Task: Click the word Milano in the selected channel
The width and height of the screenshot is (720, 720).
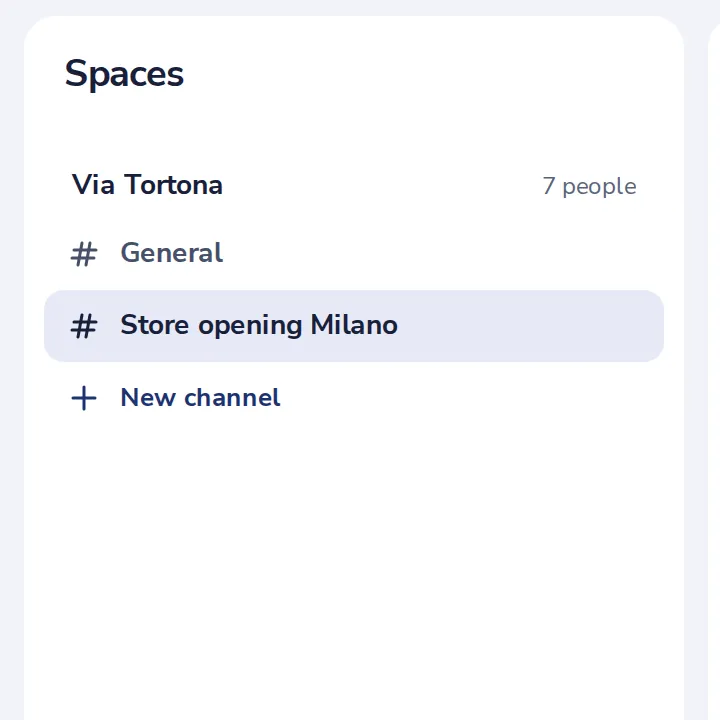Action: tap(354, 325)
